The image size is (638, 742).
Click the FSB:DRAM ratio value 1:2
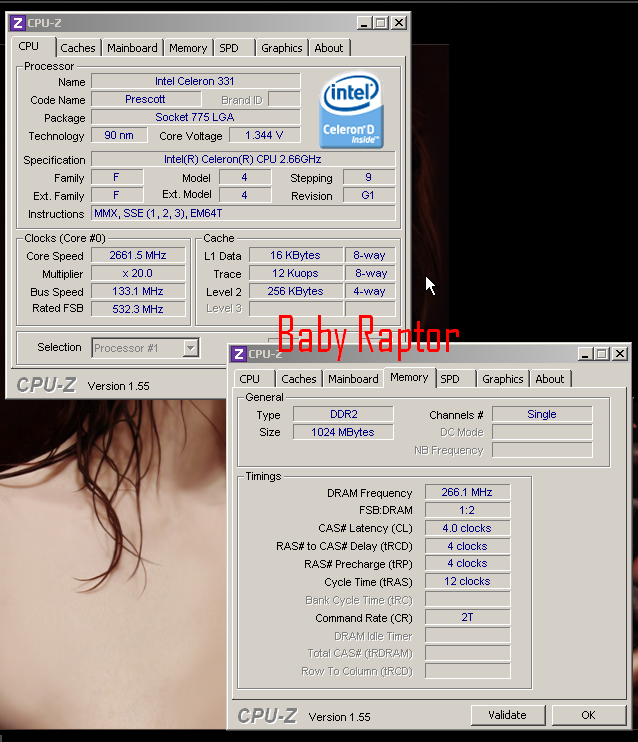pyautogui.click(x=468, y=510)
